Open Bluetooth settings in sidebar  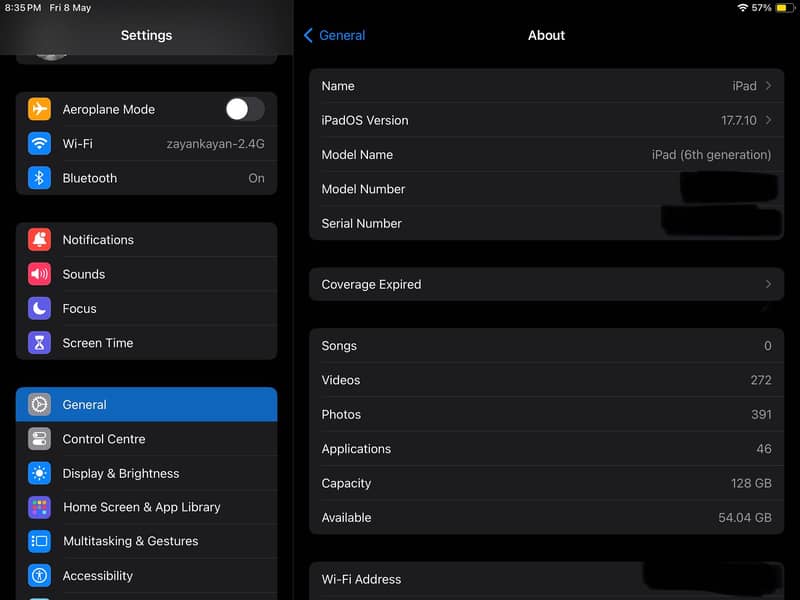tap(146, 178)
